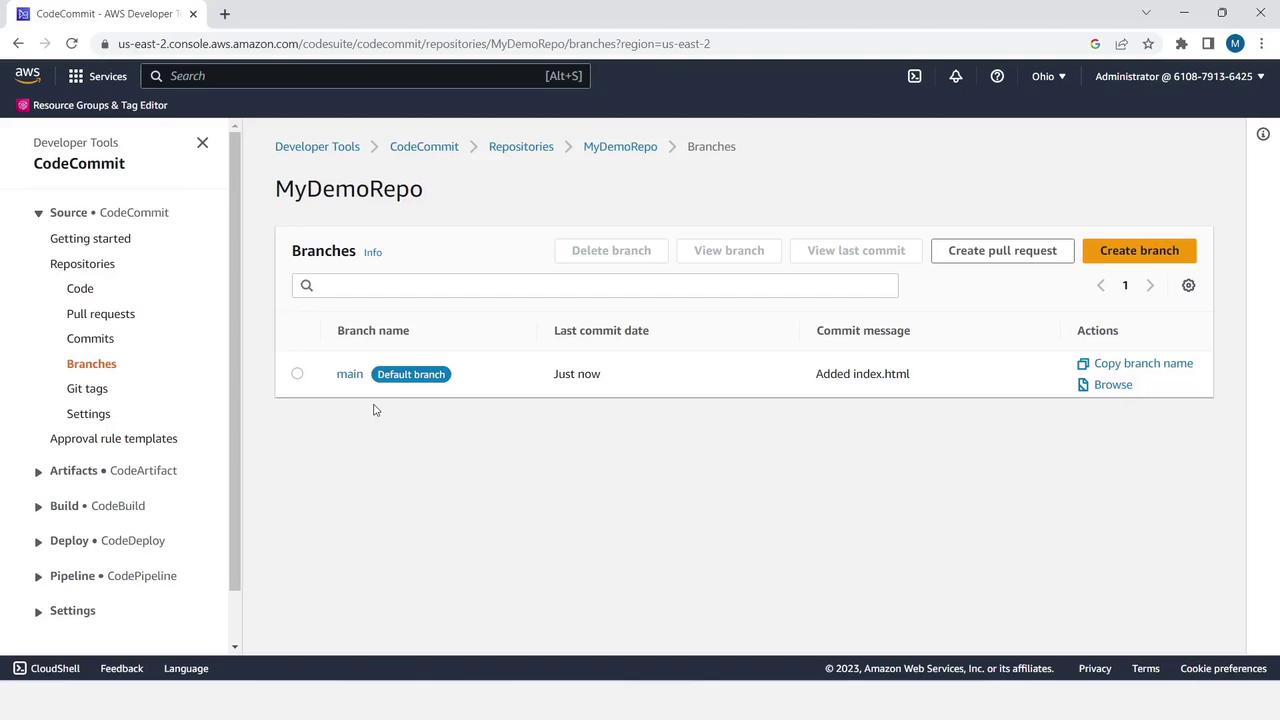This screenshot has width=1280, height=720.
Task: Open the Chrome three-dot menu
Action: [x=1261, y=44]
